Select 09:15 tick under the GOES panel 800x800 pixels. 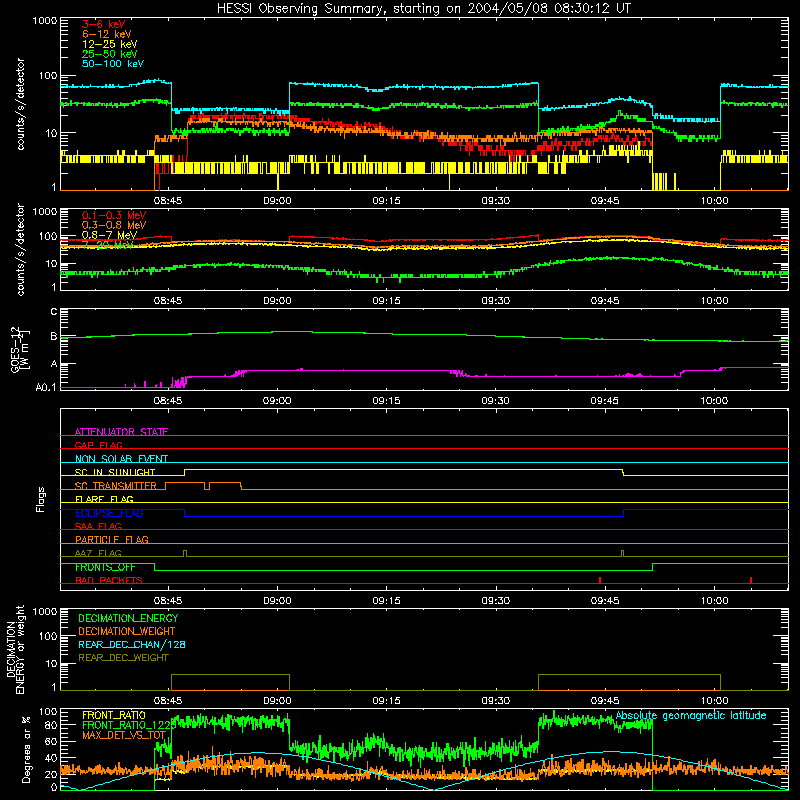[386, 401]
